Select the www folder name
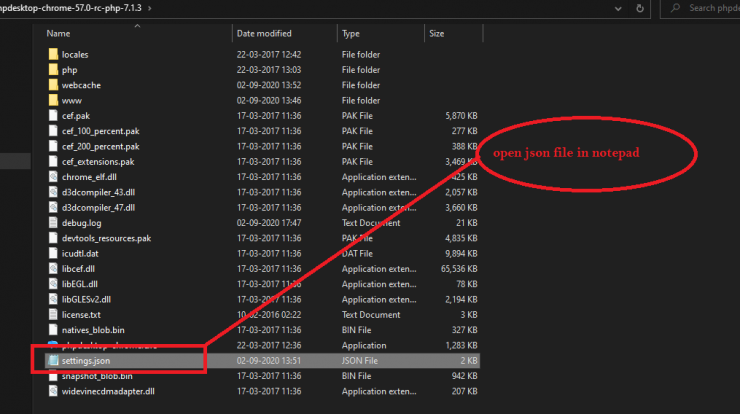This screenshot has width=740, height=414. (x=72, y=101)
